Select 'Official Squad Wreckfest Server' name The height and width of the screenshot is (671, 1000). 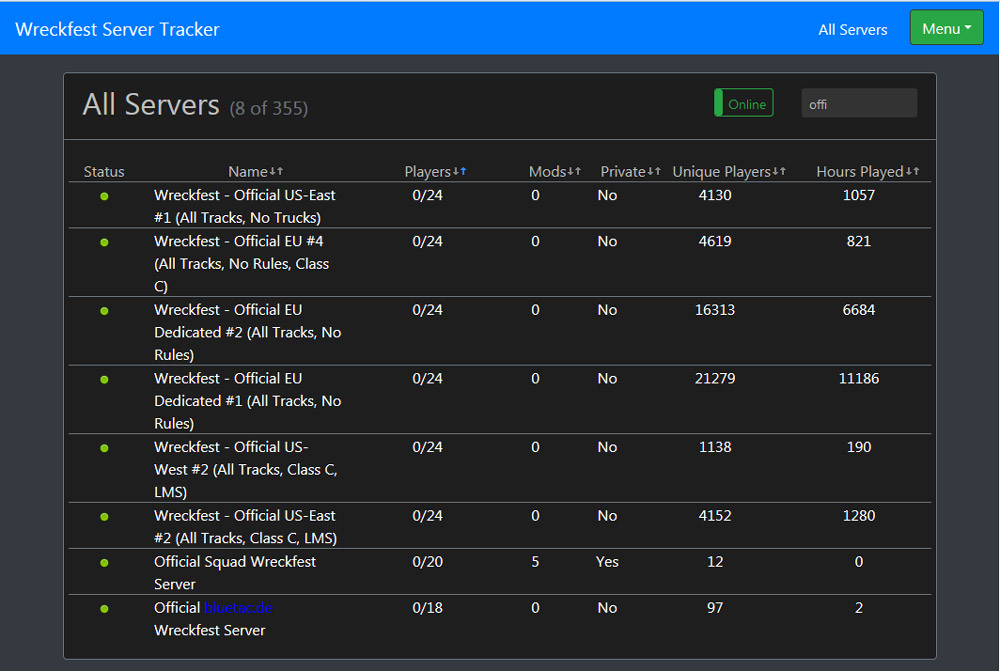[x=235, y=573]
